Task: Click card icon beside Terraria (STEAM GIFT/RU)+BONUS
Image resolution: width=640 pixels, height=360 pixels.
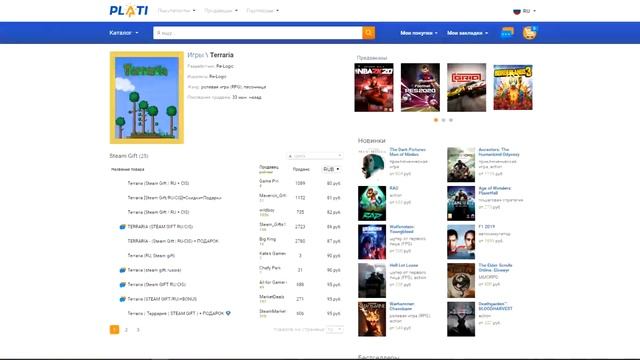Action: [122, 299]
